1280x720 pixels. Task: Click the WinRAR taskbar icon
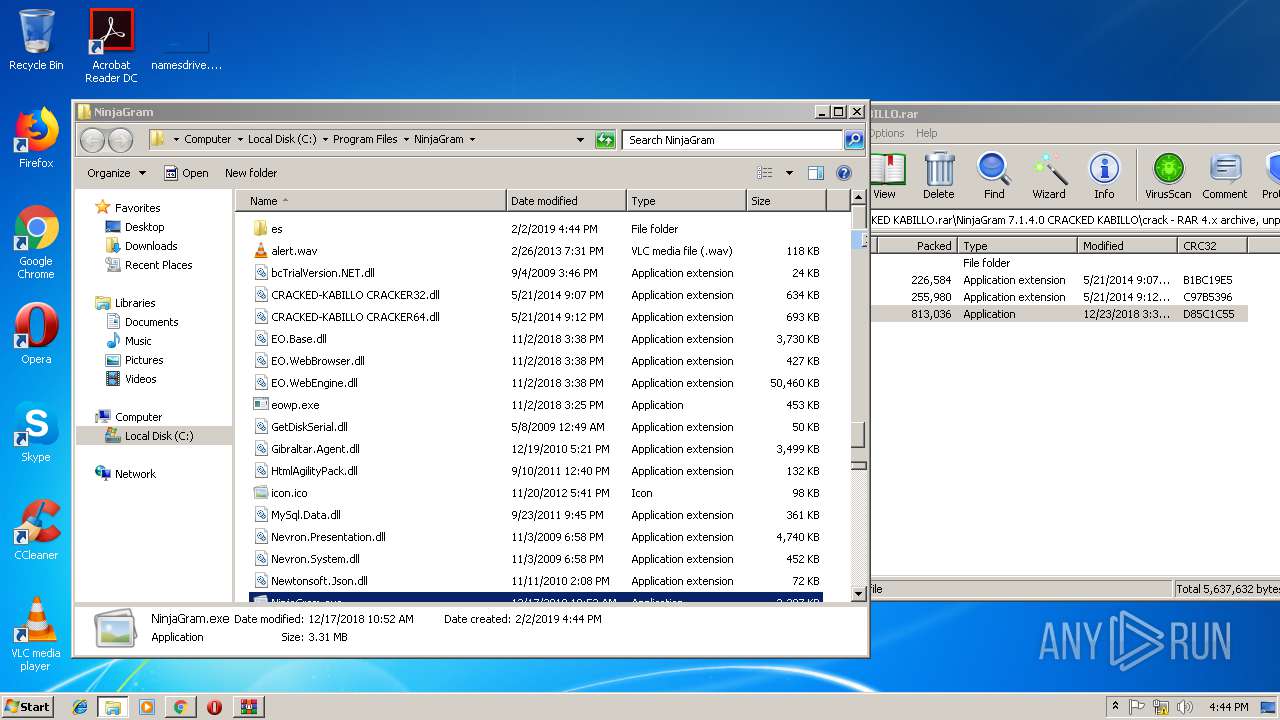tap(248, 707)
